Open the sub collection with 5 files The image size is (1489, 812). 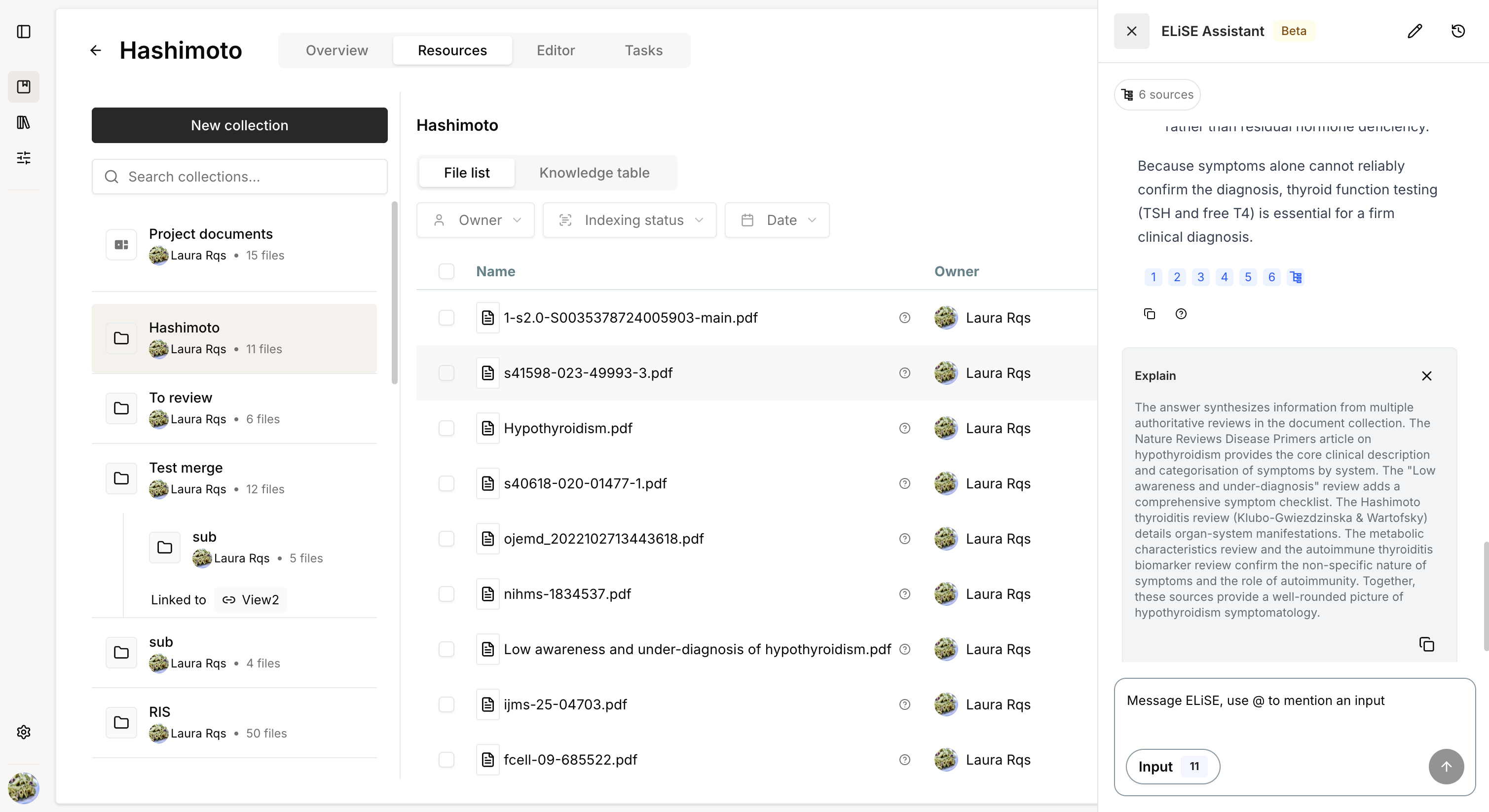257,547
